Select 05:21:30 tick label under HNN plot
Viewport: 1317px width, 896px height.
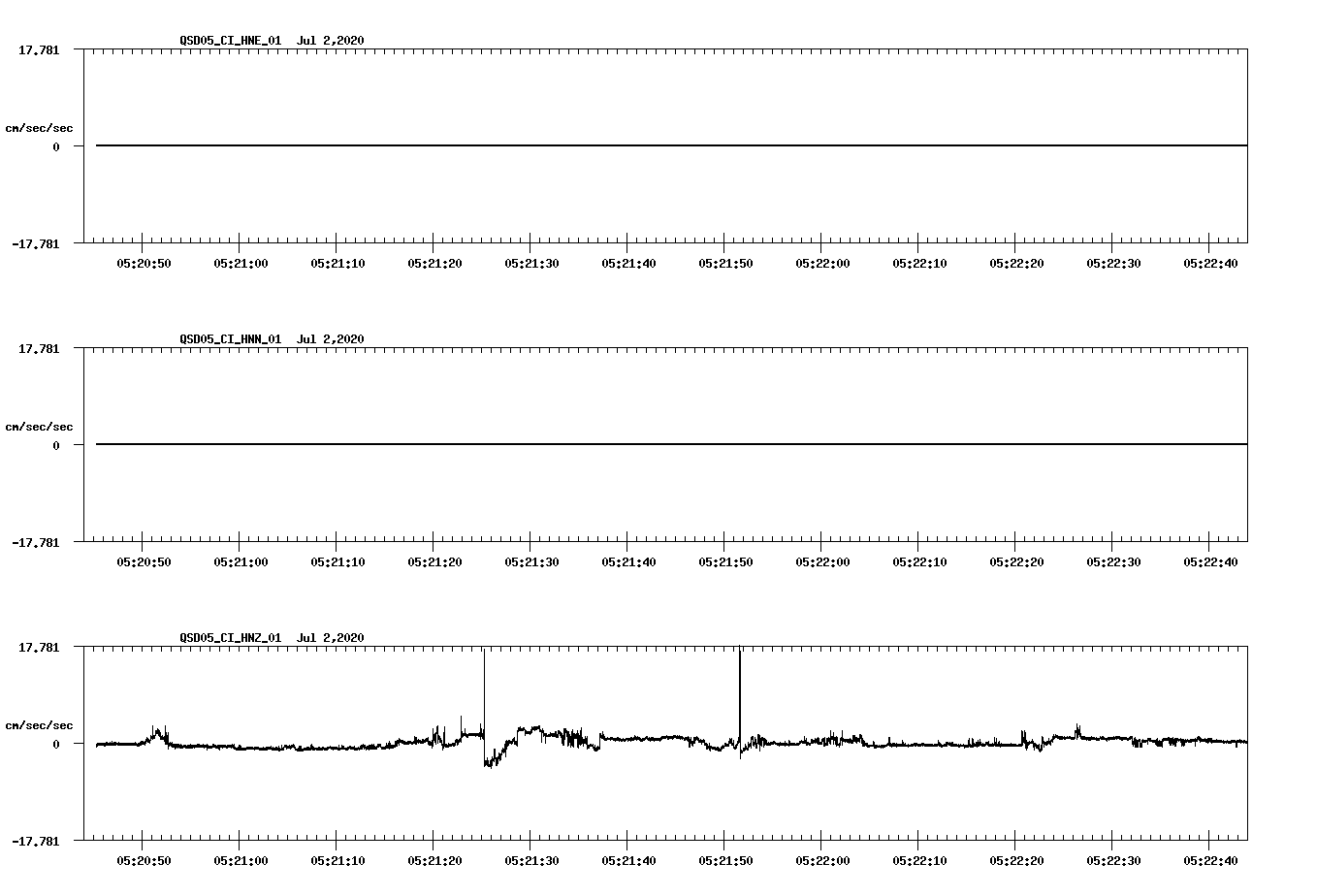click(531, 562)
